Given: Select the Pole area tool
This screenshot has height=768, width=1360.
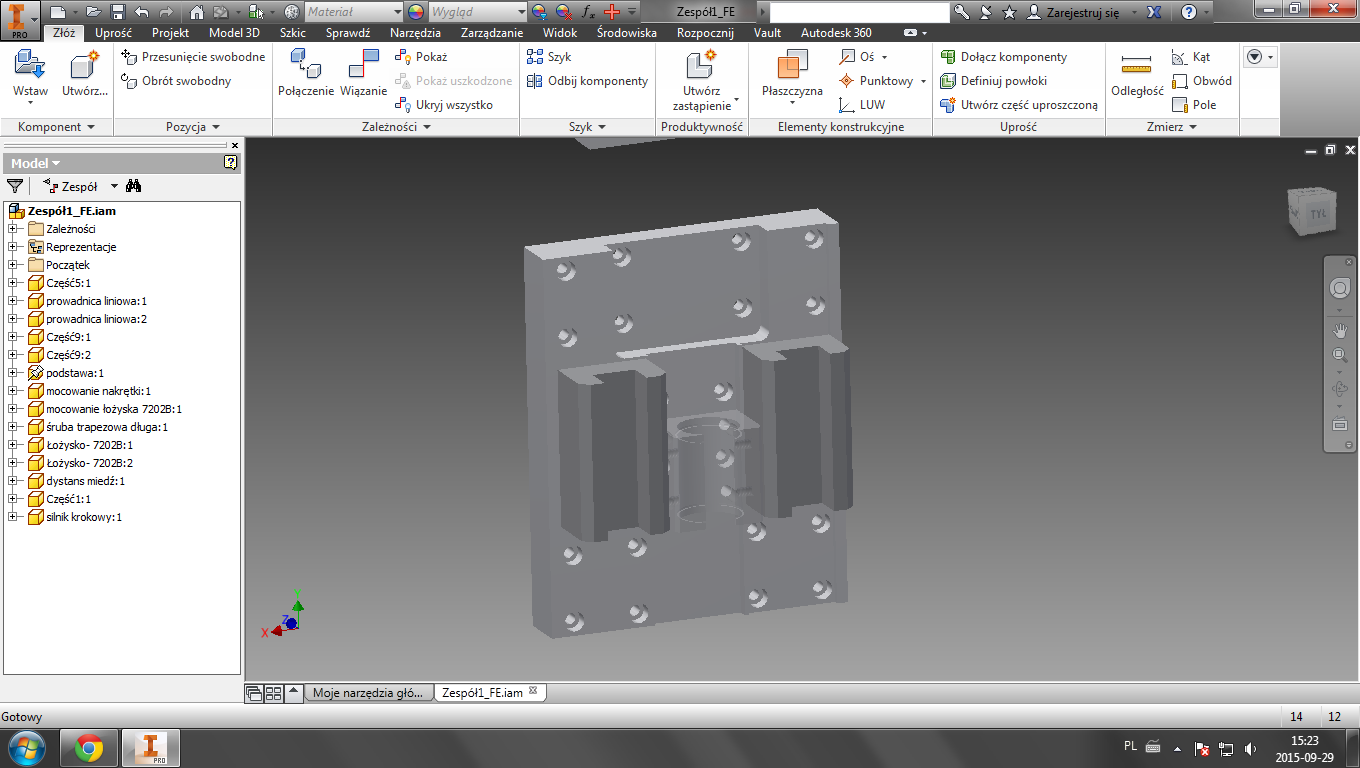Looking at the screenshot, I should [1194, 105].
